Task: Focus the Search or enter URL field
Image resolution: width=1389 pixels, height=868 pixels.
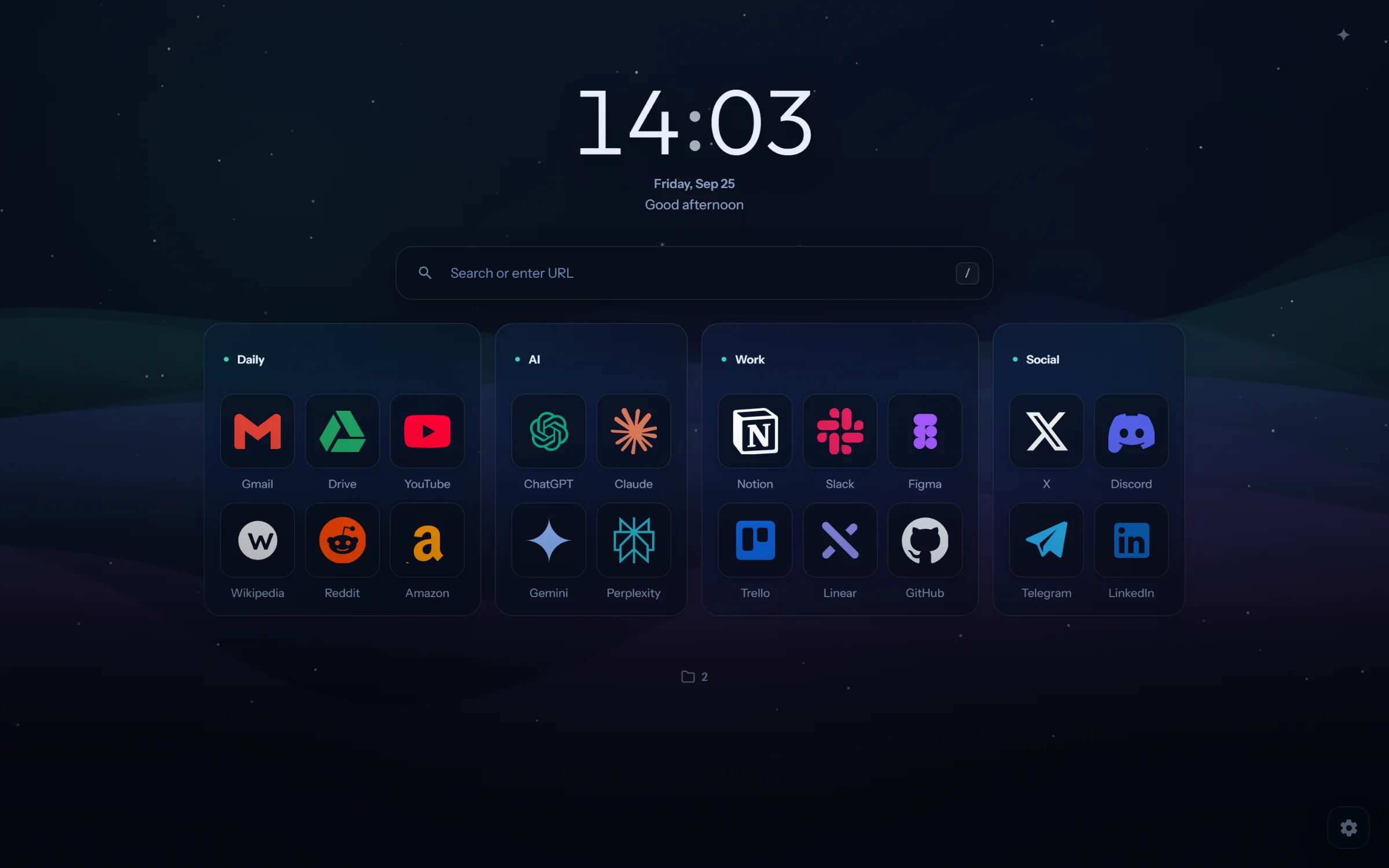Action: click(694, 273)
